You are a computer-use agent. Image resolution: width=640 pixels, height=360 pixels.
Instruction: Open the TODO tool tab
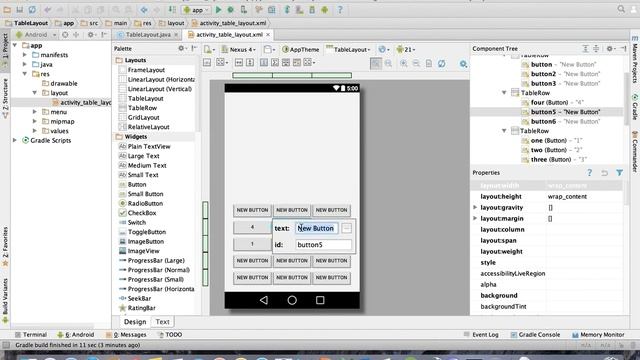coord(170,334)
